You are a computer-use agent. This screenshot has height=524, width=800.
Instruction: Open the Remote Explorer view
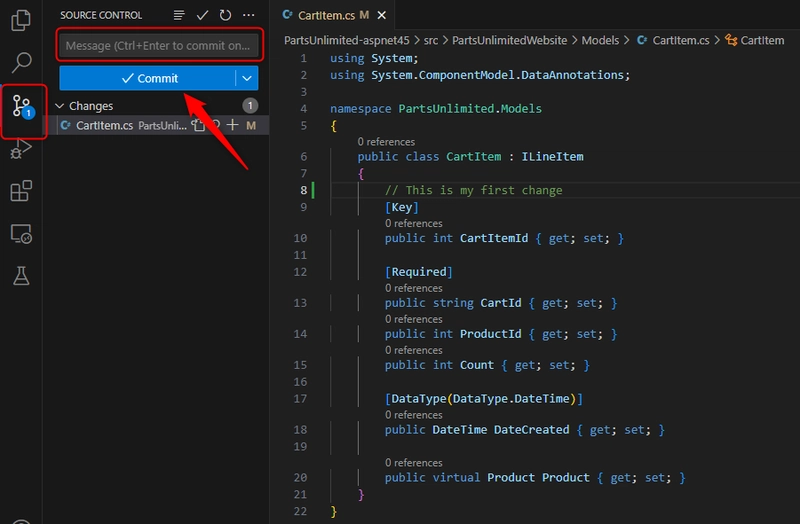[x=21, y=234]
